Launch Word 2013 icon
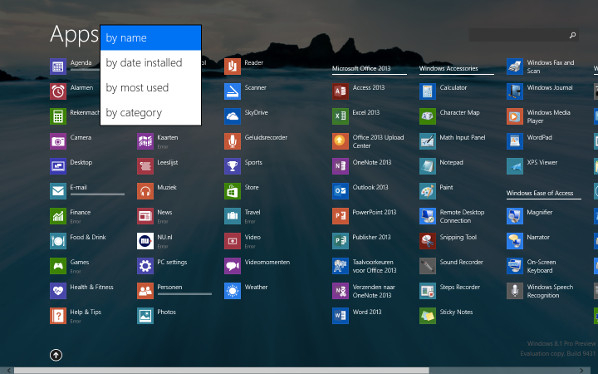The width and height of the screenshot is (598, 374). click(x=340, y=316)
